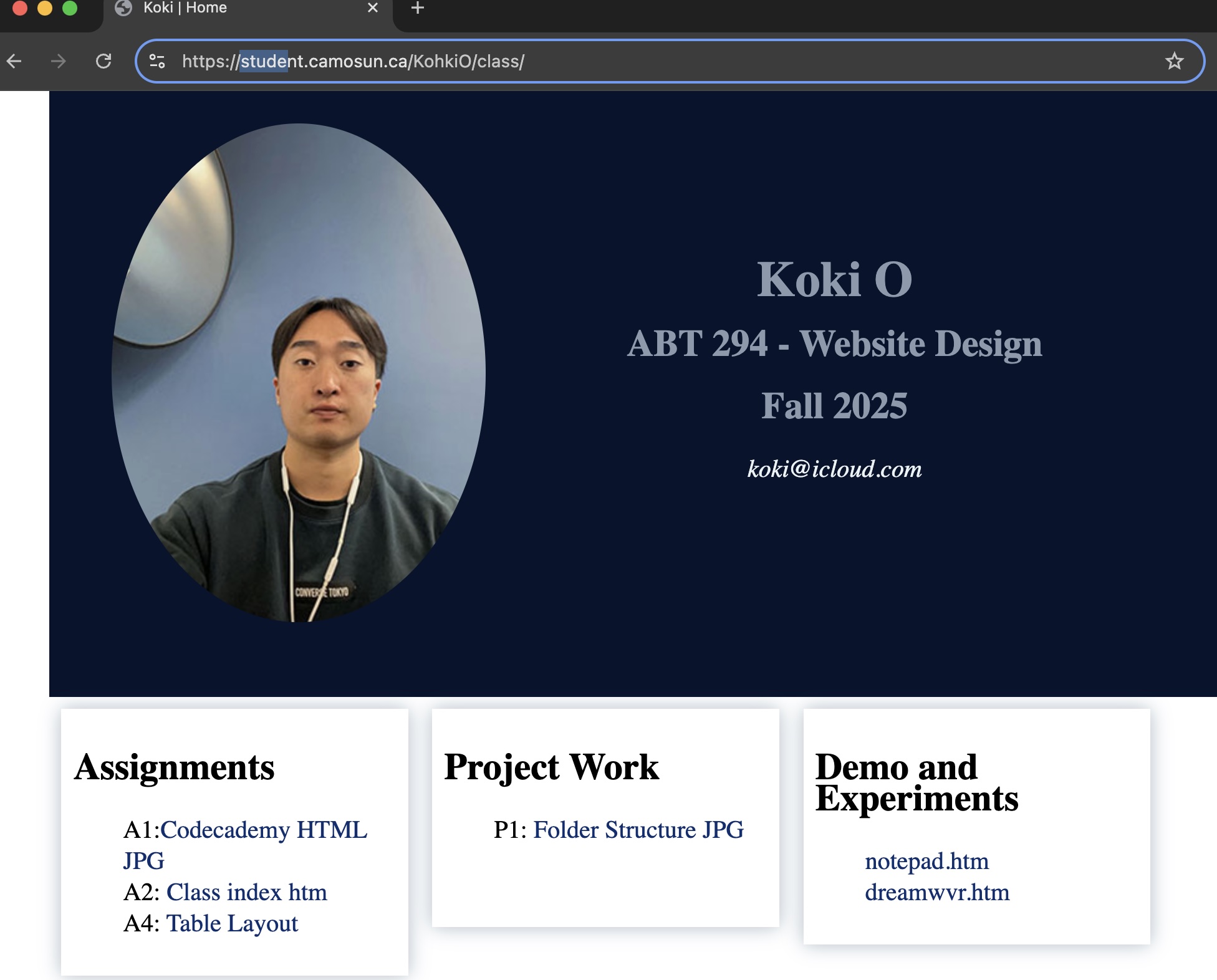The height and width of the screenshot is (980, 1217).
Task: Open a new tab with plus button
Action: coord(418,8)
